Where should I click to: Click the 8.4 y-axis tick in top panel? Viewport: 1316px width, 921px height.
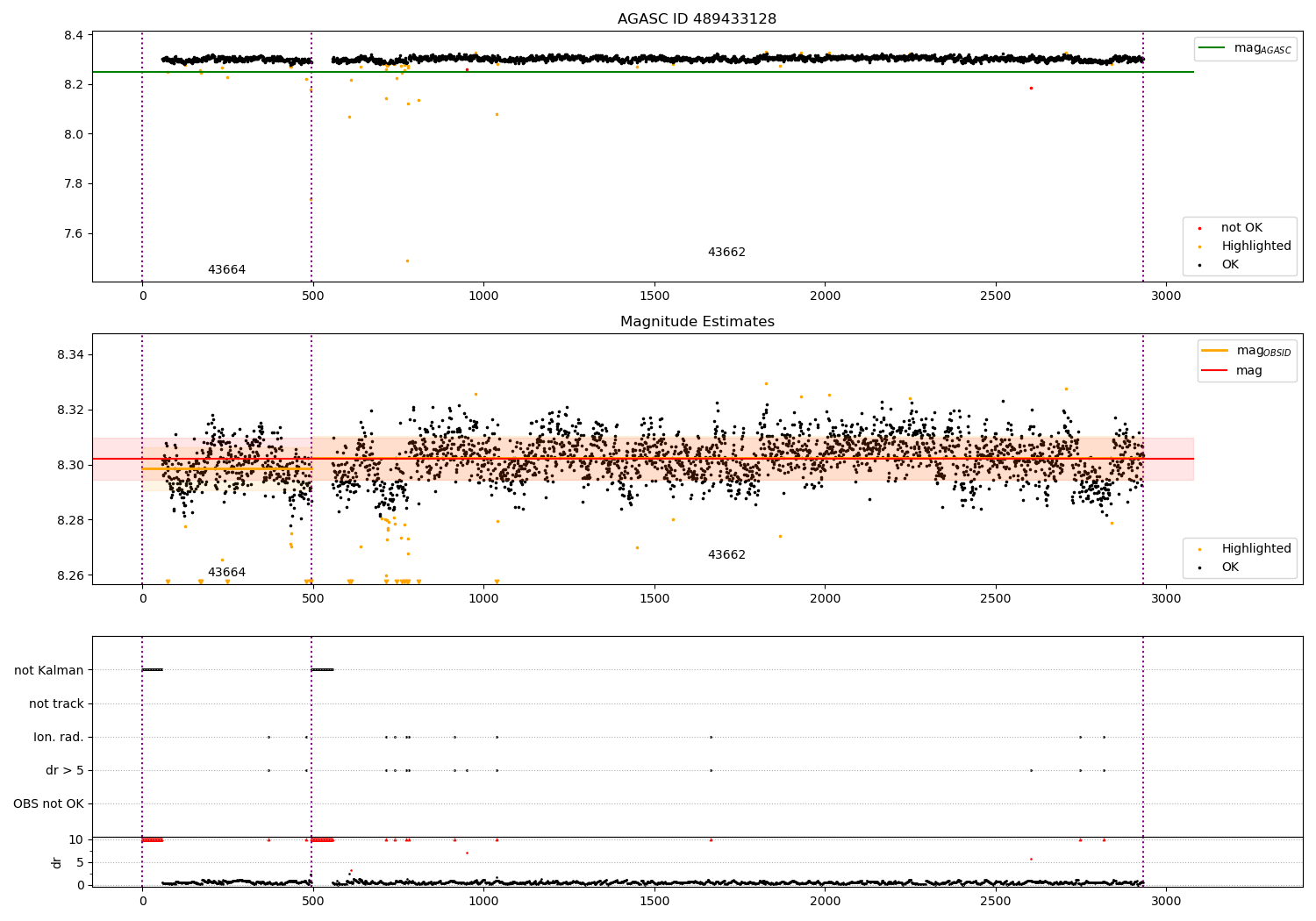(x=74, y=35)
